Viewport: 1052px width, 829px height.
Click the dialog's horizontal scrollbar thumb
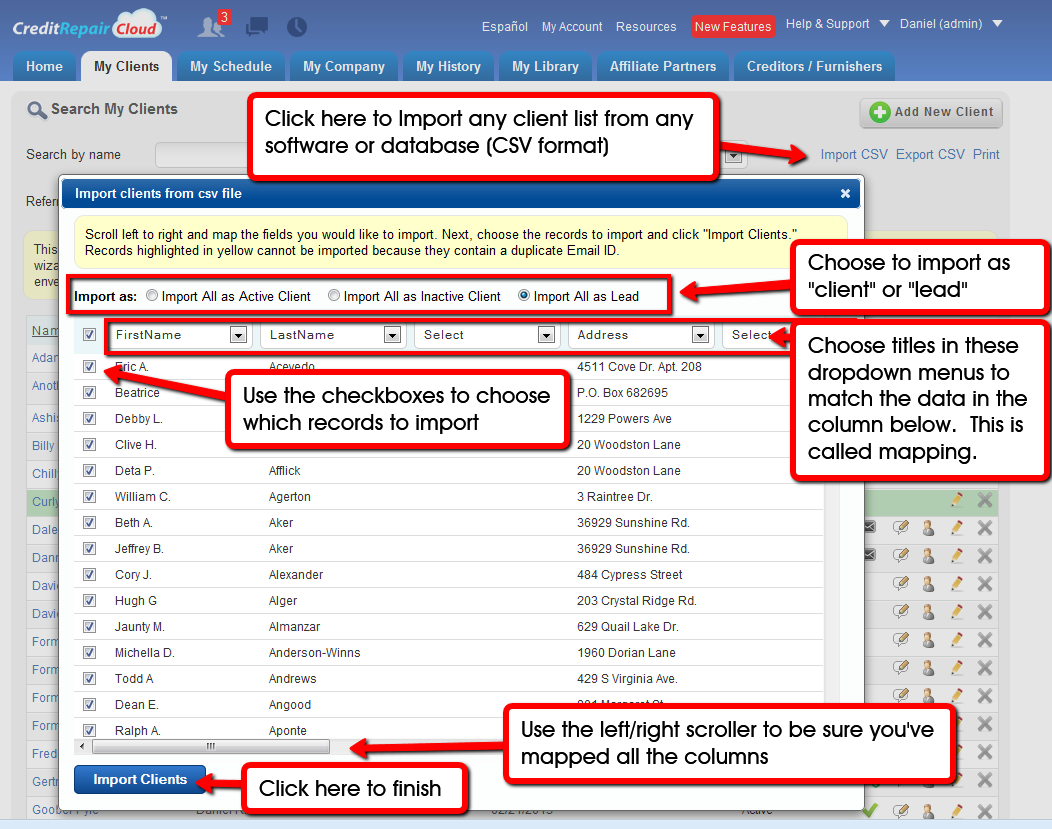click(211, 746)
